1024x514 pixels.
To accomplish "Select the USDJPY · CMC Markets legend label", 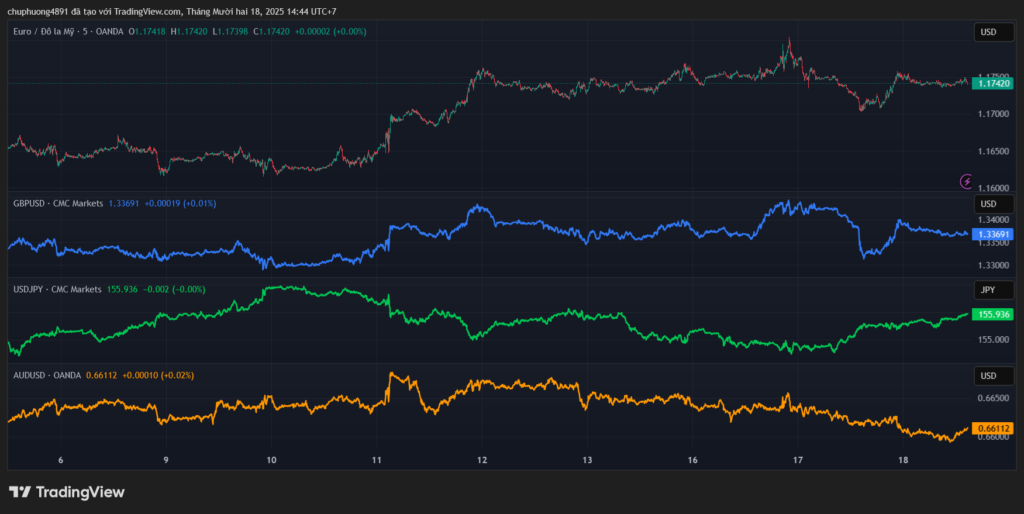I will [x=57, y=289].
